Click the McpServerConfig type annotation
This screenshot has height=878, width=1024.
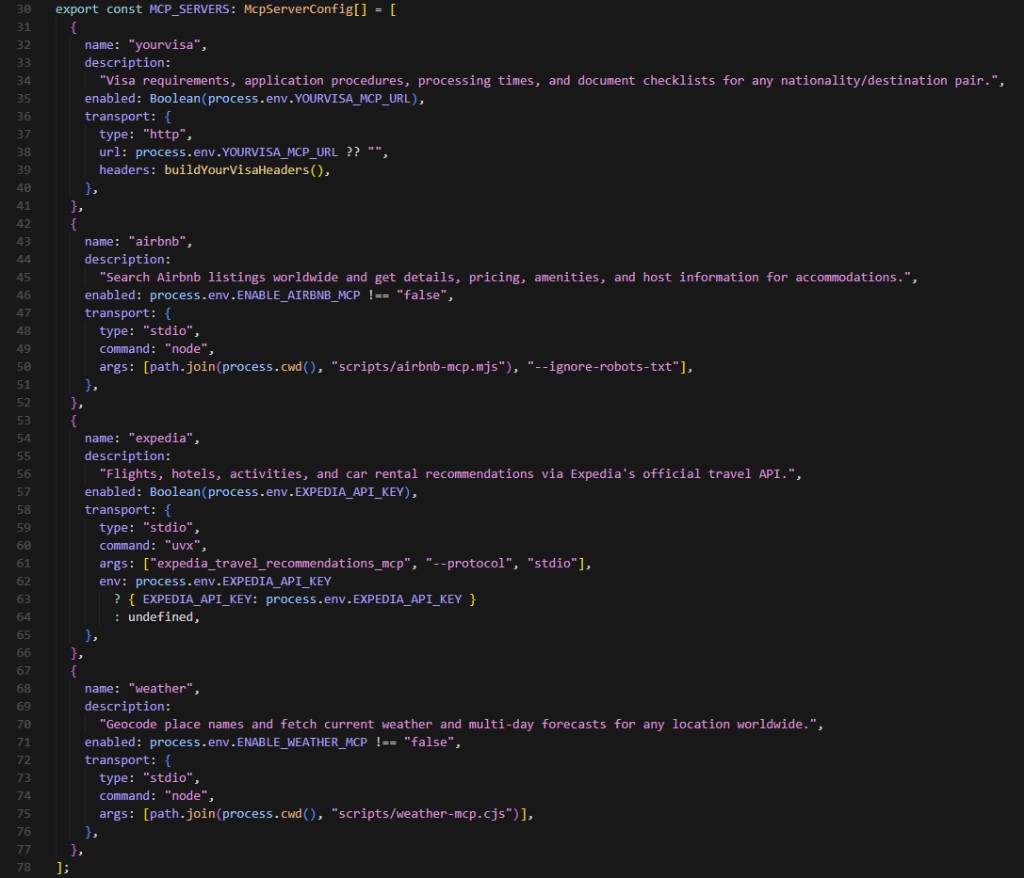298,9
